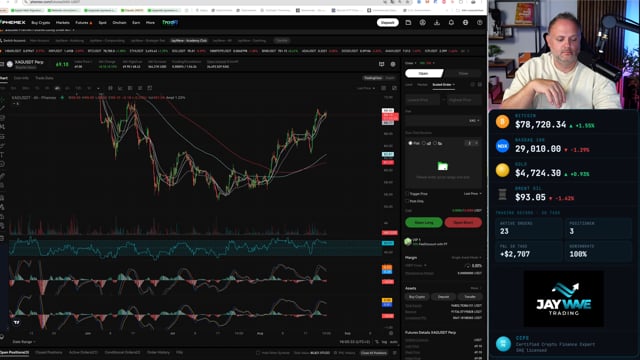Click the JayWave Trading logo thumbnail
Image resolution: width=640 pixels, height=360 pixels.
563,299
